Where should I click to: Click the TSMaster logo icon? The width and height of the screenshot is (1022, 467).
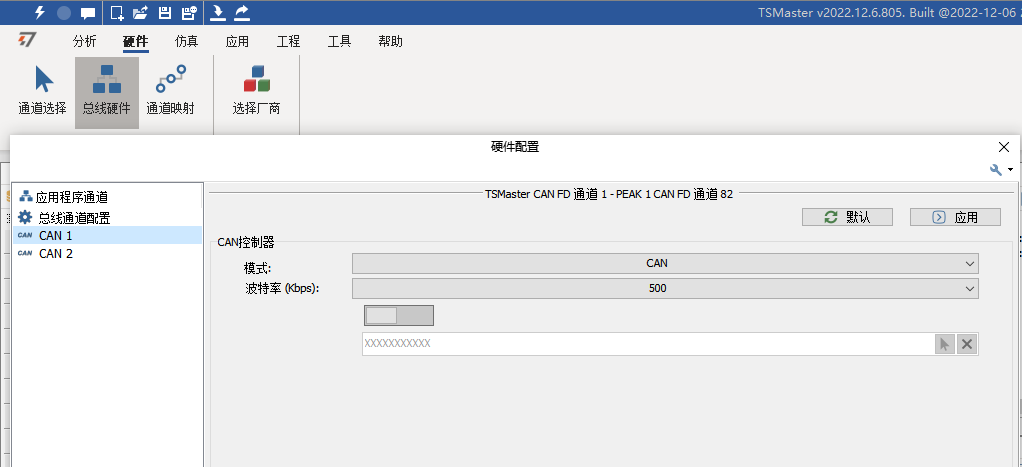(27, 41)
